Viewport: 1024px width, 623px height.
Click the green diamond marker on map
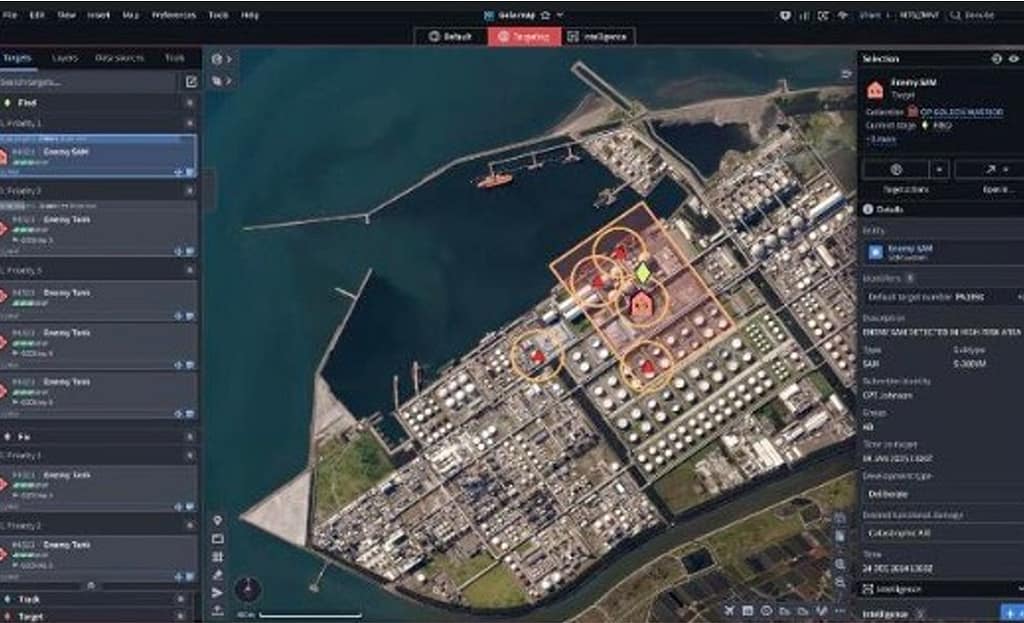click(x=643, y=271)
